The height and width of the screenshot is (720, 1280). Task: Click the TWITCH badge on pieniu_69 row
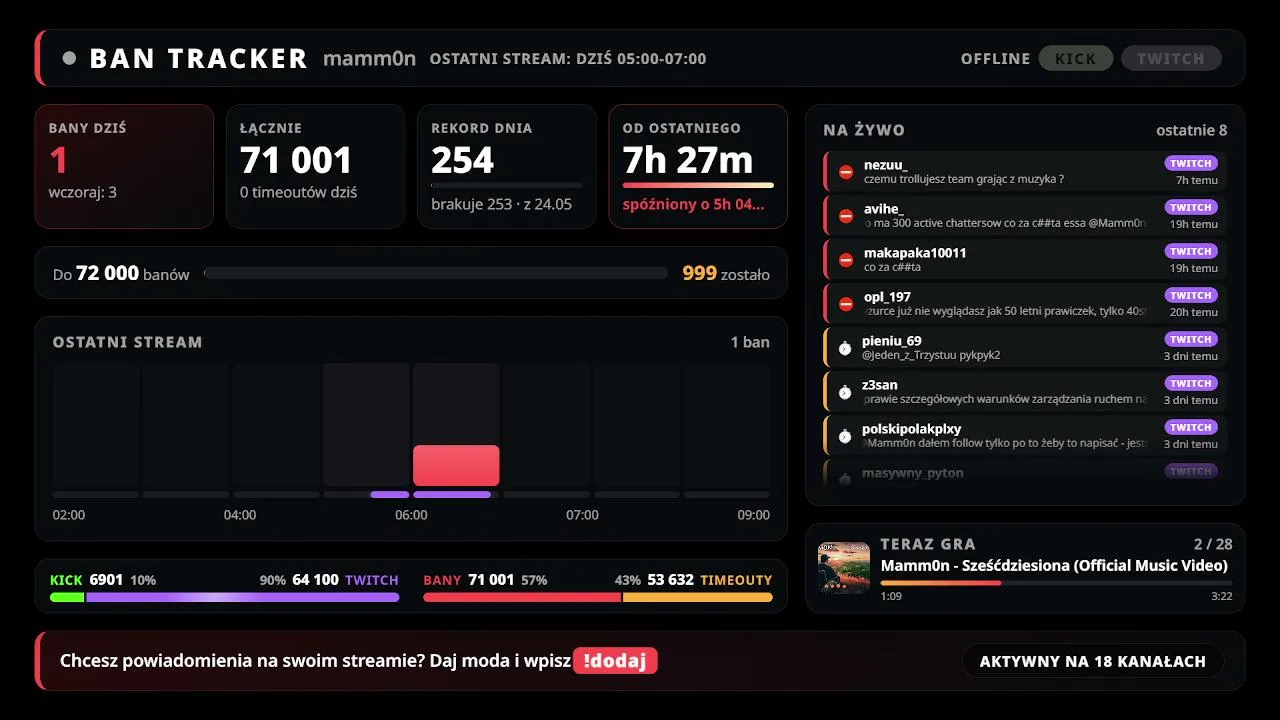tap(1191, 339)
